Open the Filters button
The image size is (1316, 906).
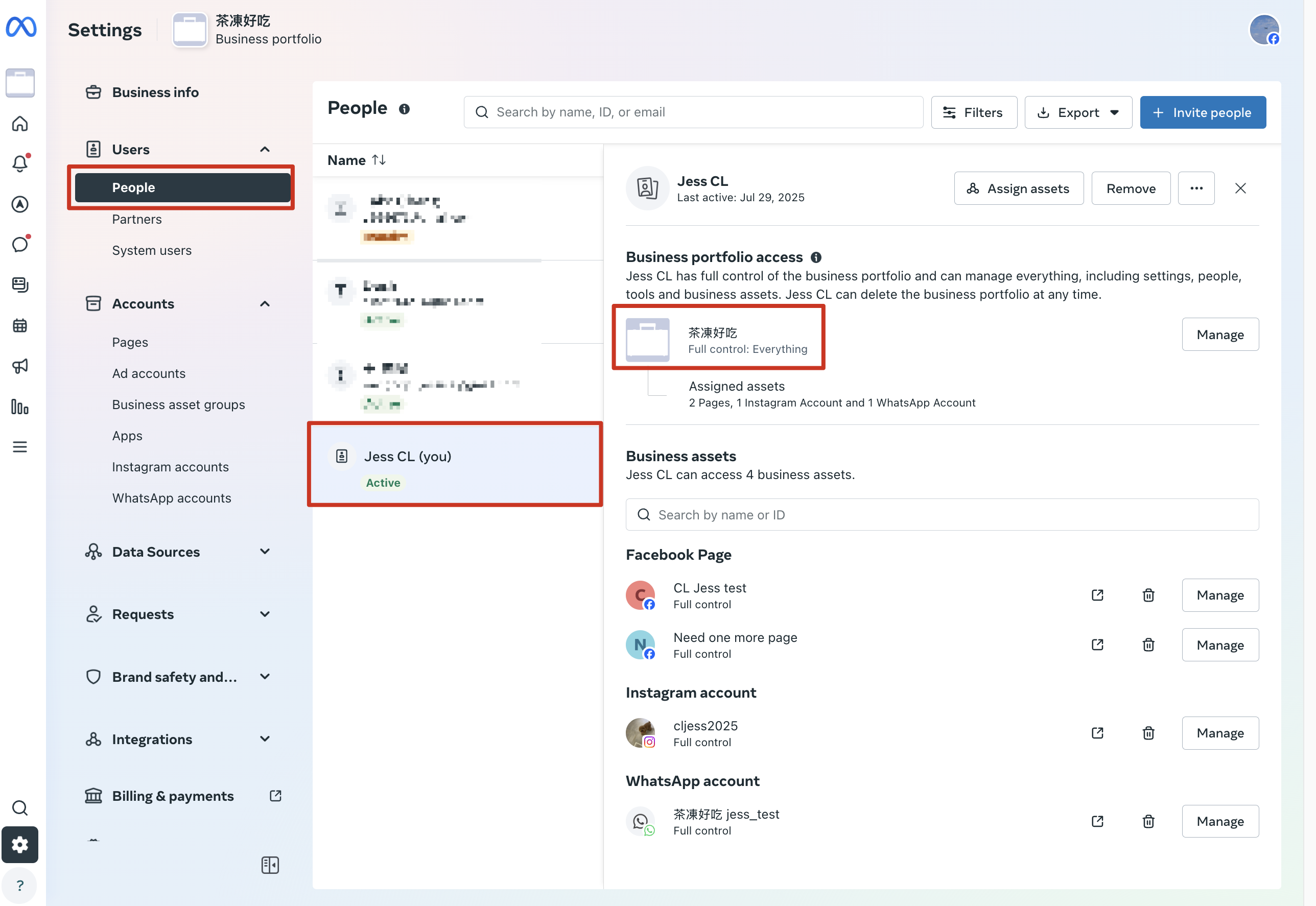tap(974, 112)
